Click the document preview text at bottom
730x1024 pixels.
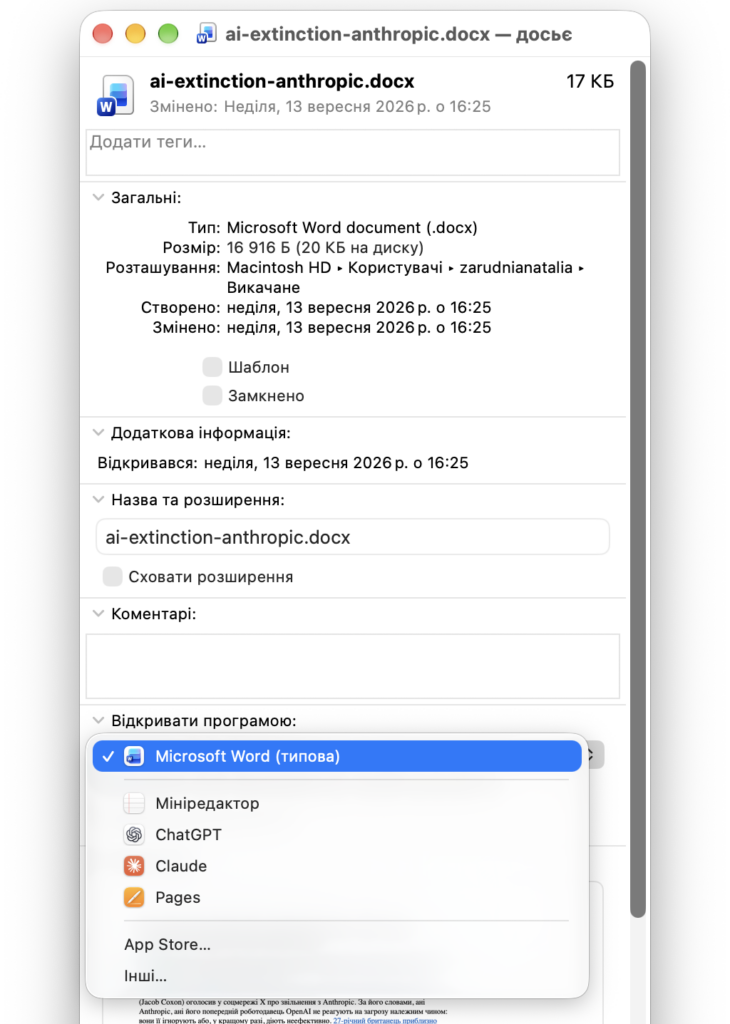[293, 1011]
